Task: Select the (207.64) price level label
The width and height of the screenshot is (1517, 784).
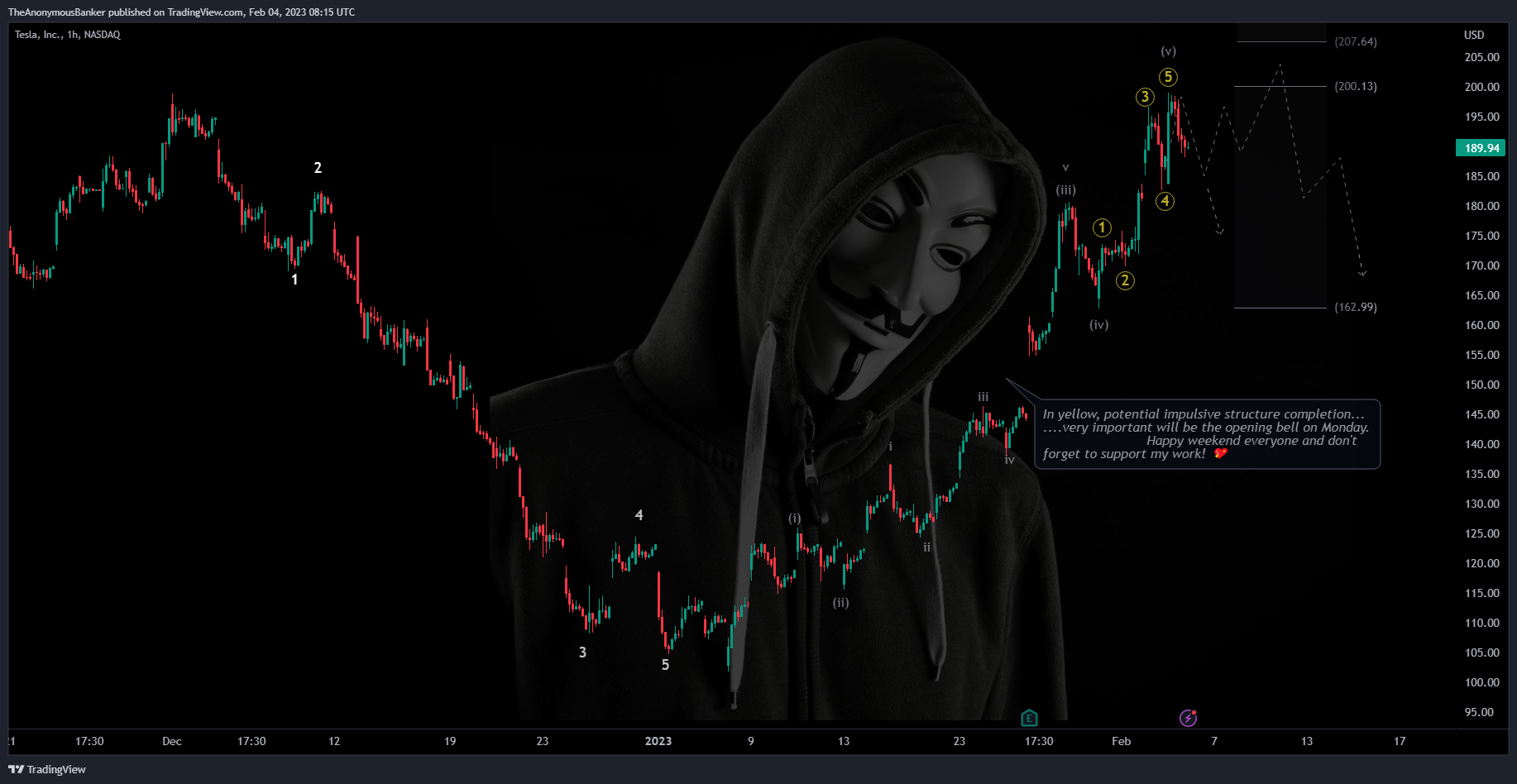Action: 1356,41
